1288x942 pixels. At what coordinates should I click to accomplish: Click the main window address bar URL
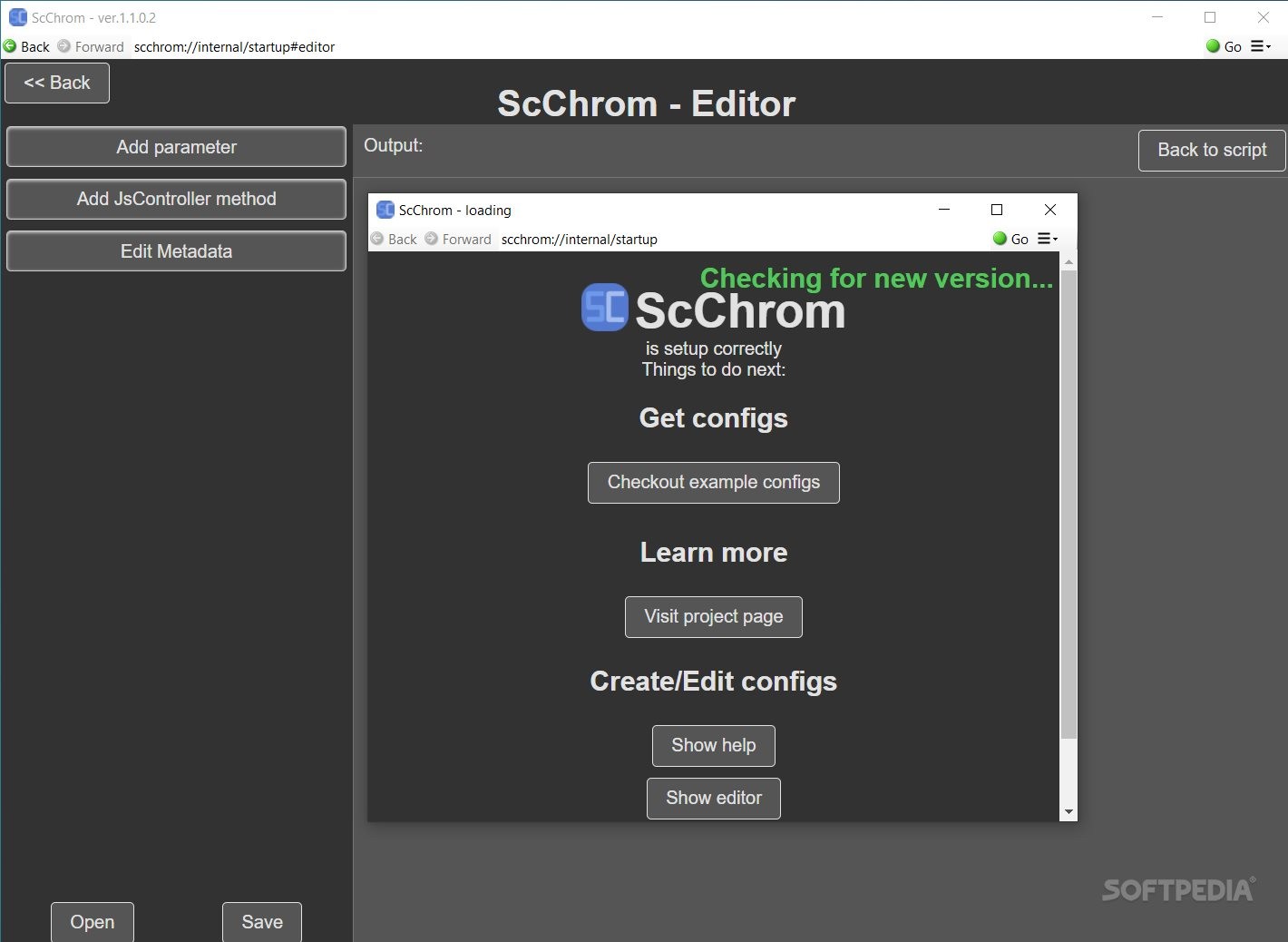(234, 47)
